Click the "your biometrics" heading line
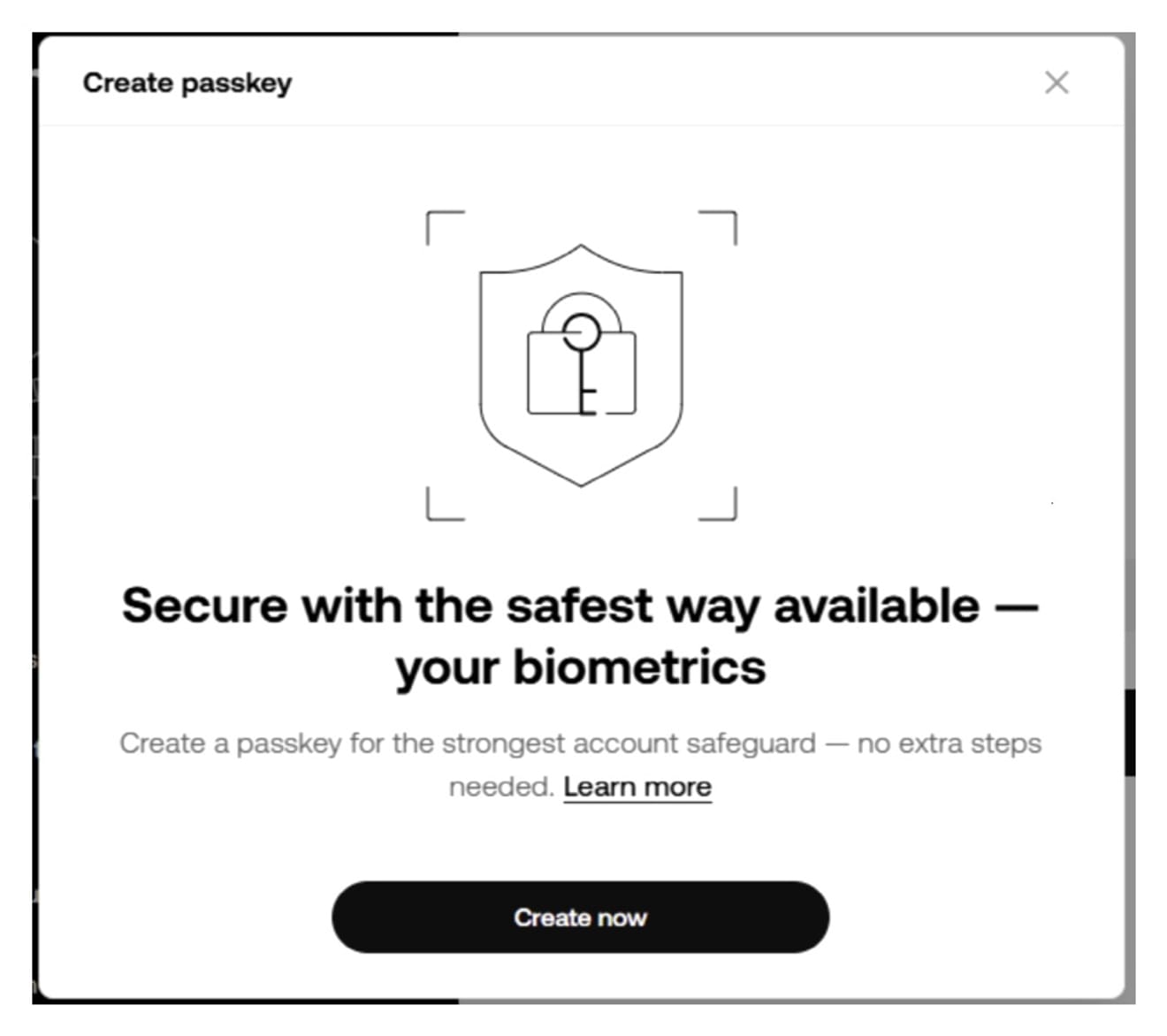Viewport: 1167px width, 1036px height. [x=581, y=667]
